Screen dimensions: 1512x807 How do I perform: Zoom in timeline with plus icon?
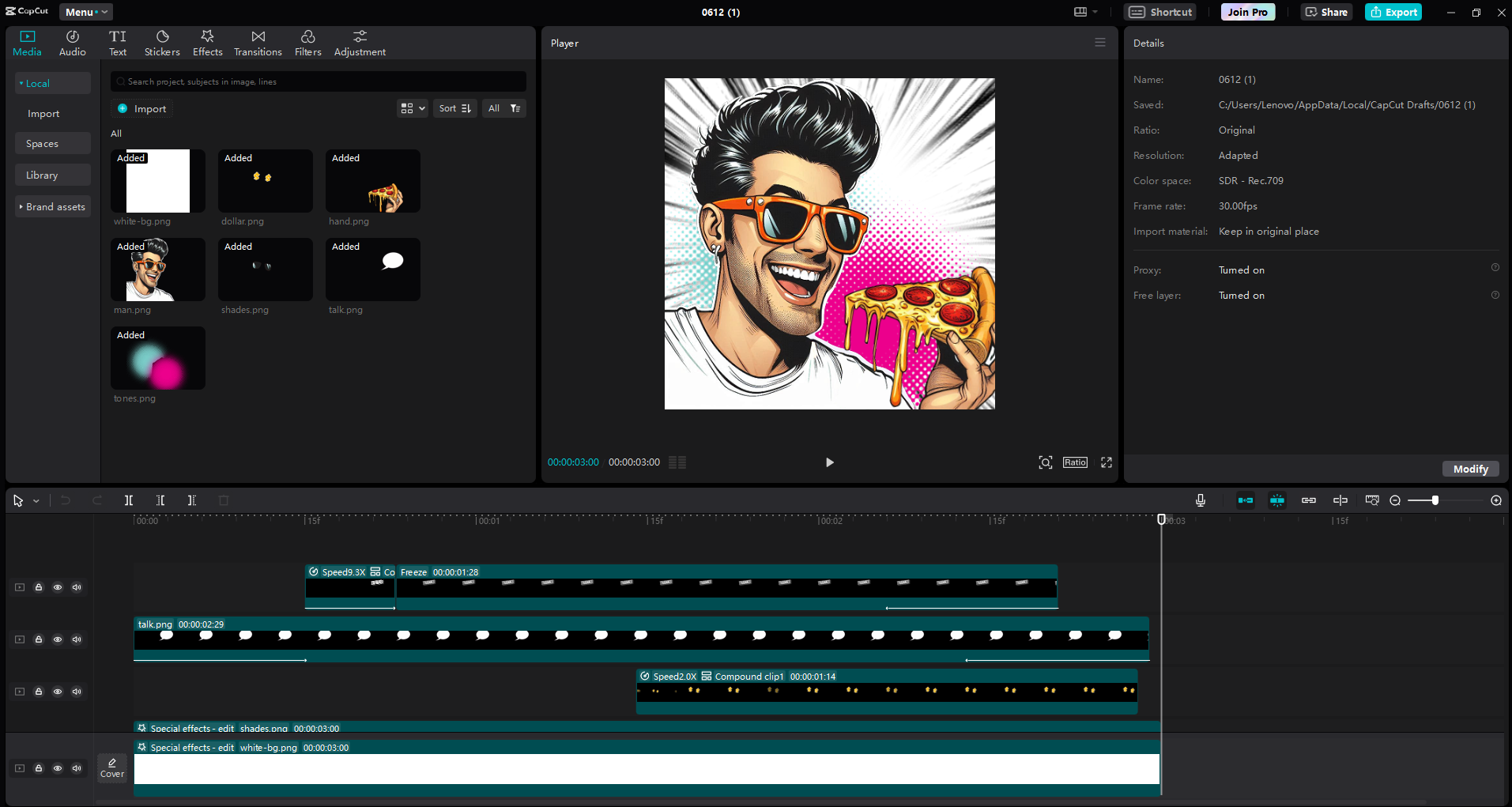point(1496,500)
